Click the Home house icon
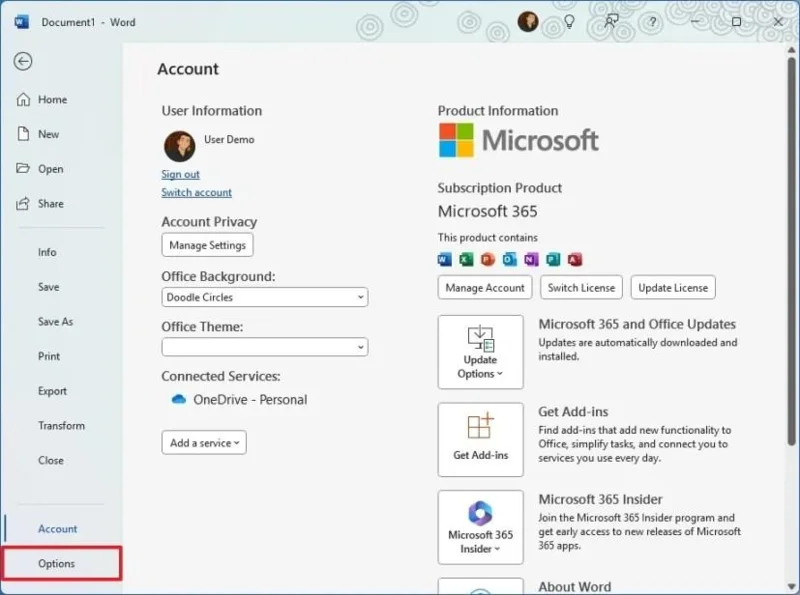 pos(23,100)
